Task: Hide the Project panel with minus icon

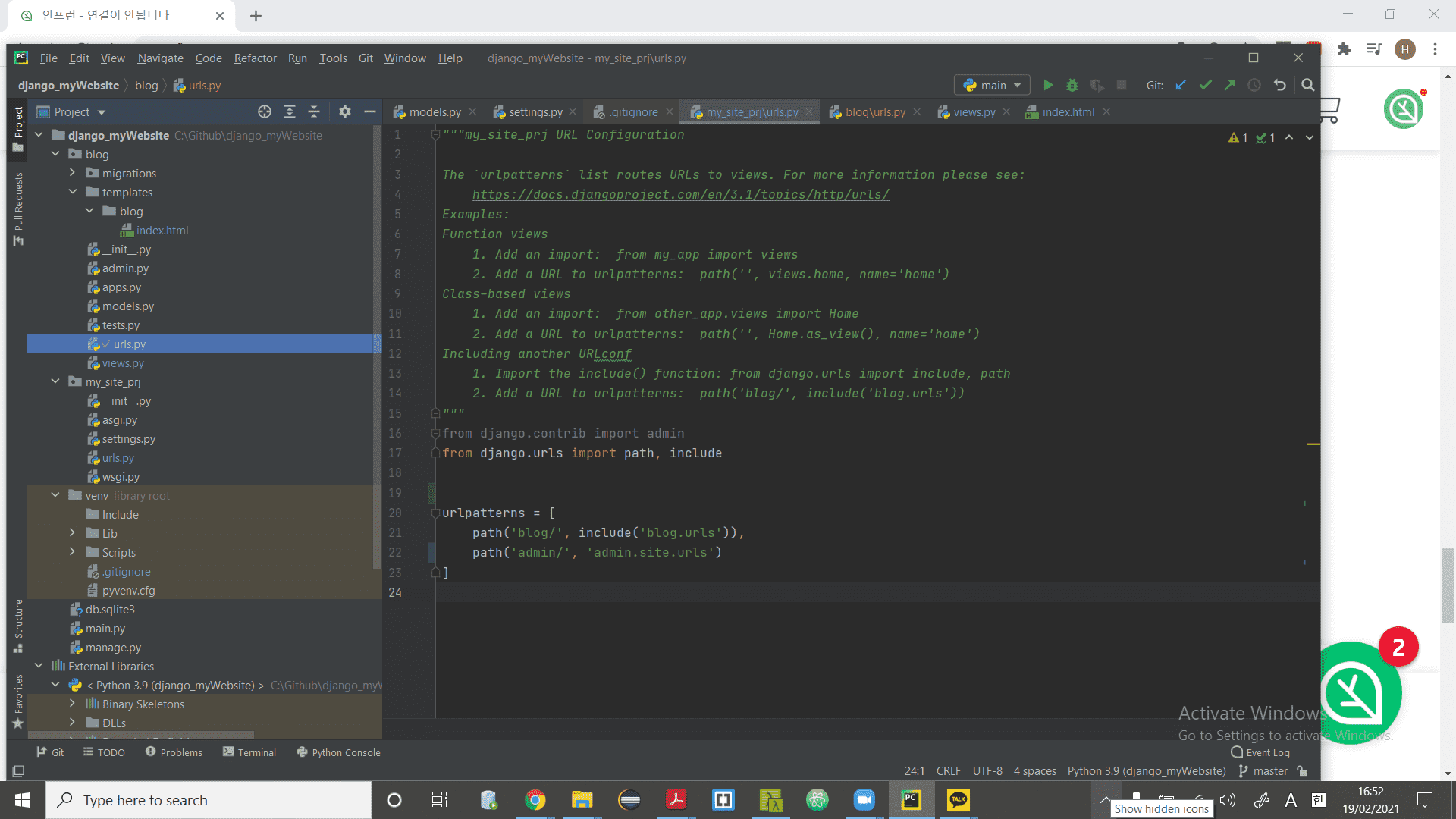Action: [370, 112]
